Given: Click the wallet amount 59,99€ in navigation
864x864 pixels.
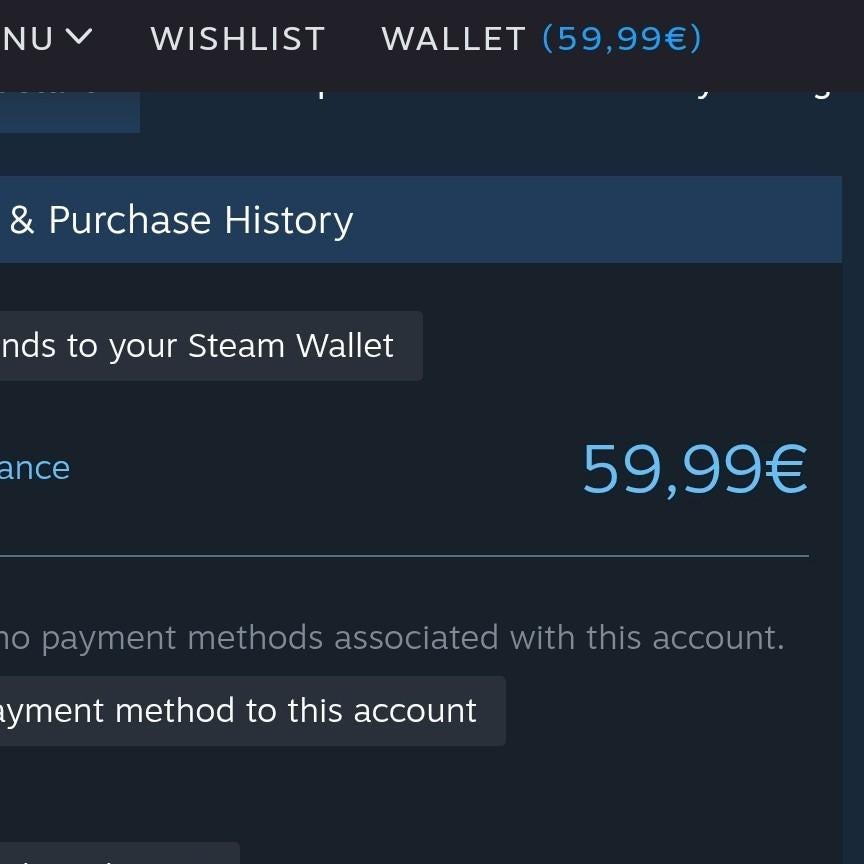Looking at the screenshot, I should pos(620,38).
